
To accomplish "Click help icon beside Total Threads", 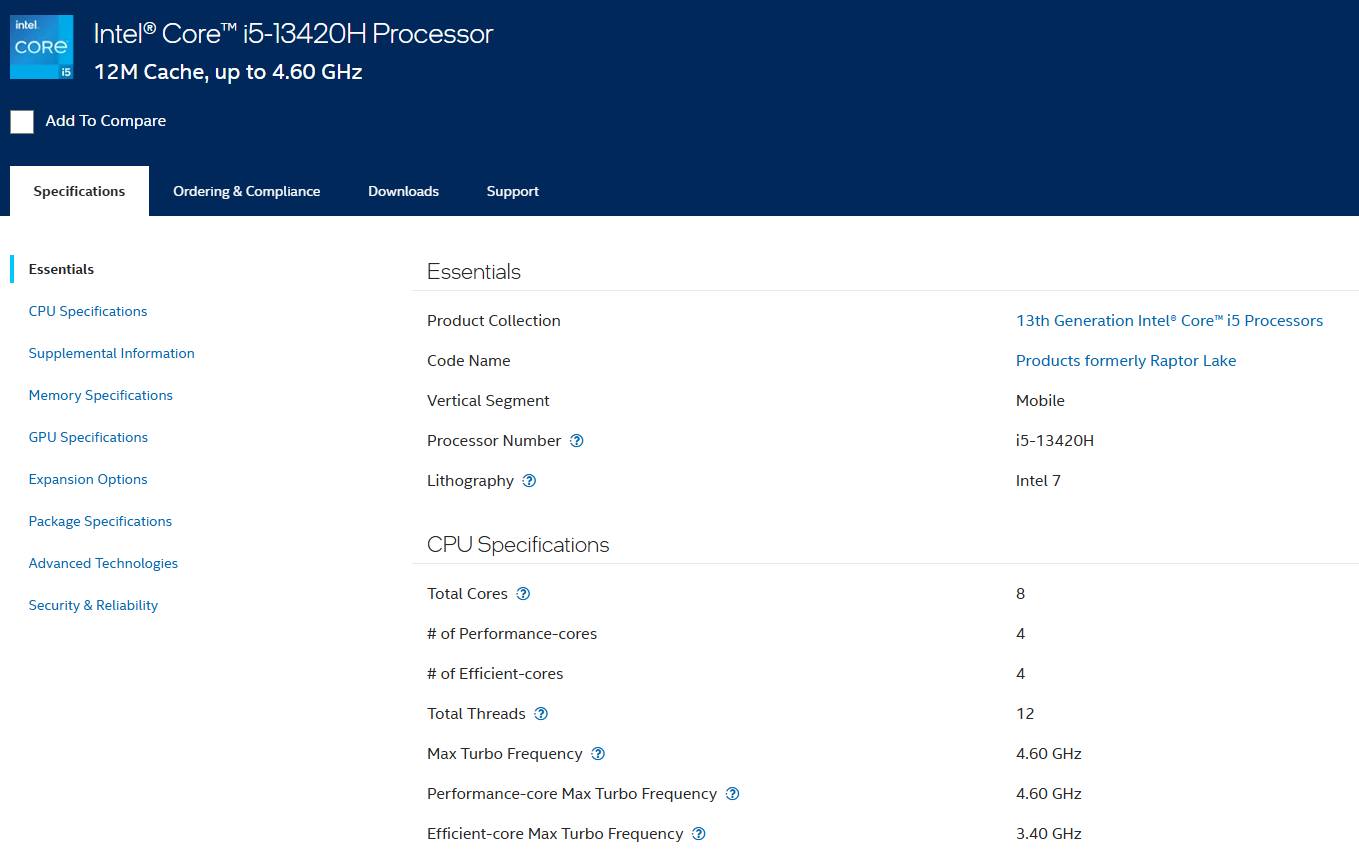I will click(x=541, y=714).
